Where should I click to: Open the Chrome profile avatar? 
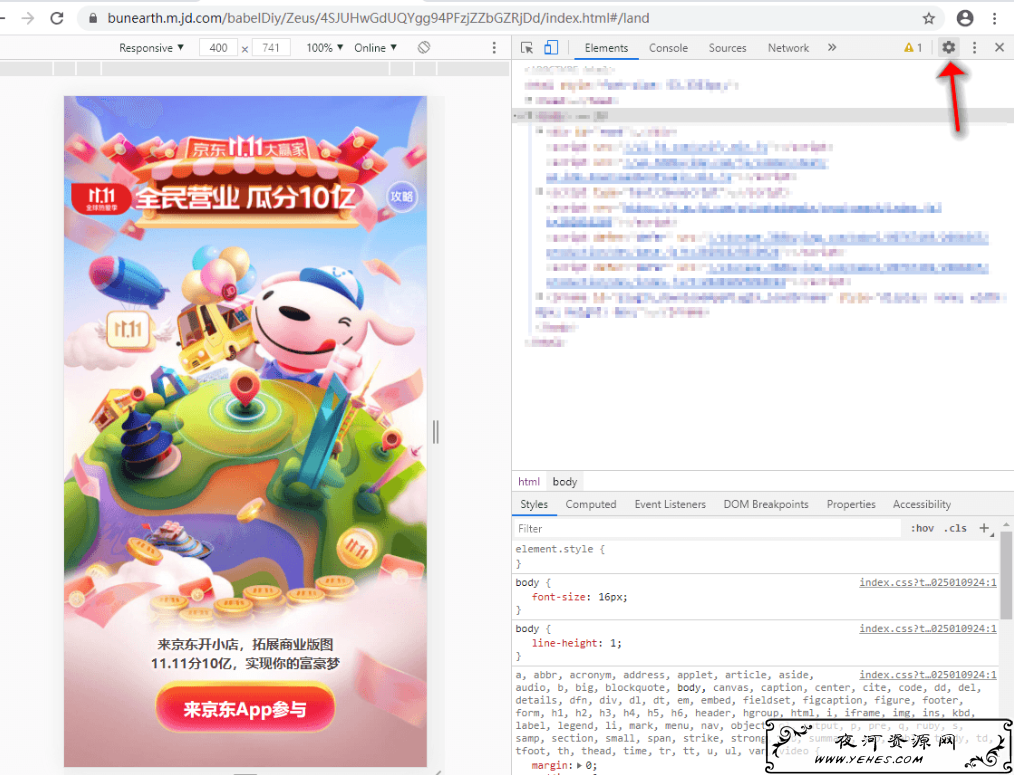tap(965, 18)
